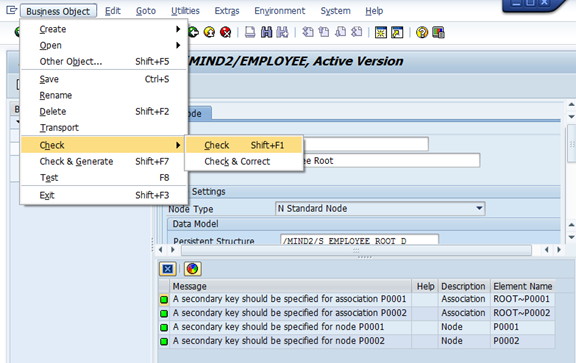This screenshot has width=576, height=363.
Task: Go to Last Page icon
Action: pyautogui.click(x=357, y=32)
